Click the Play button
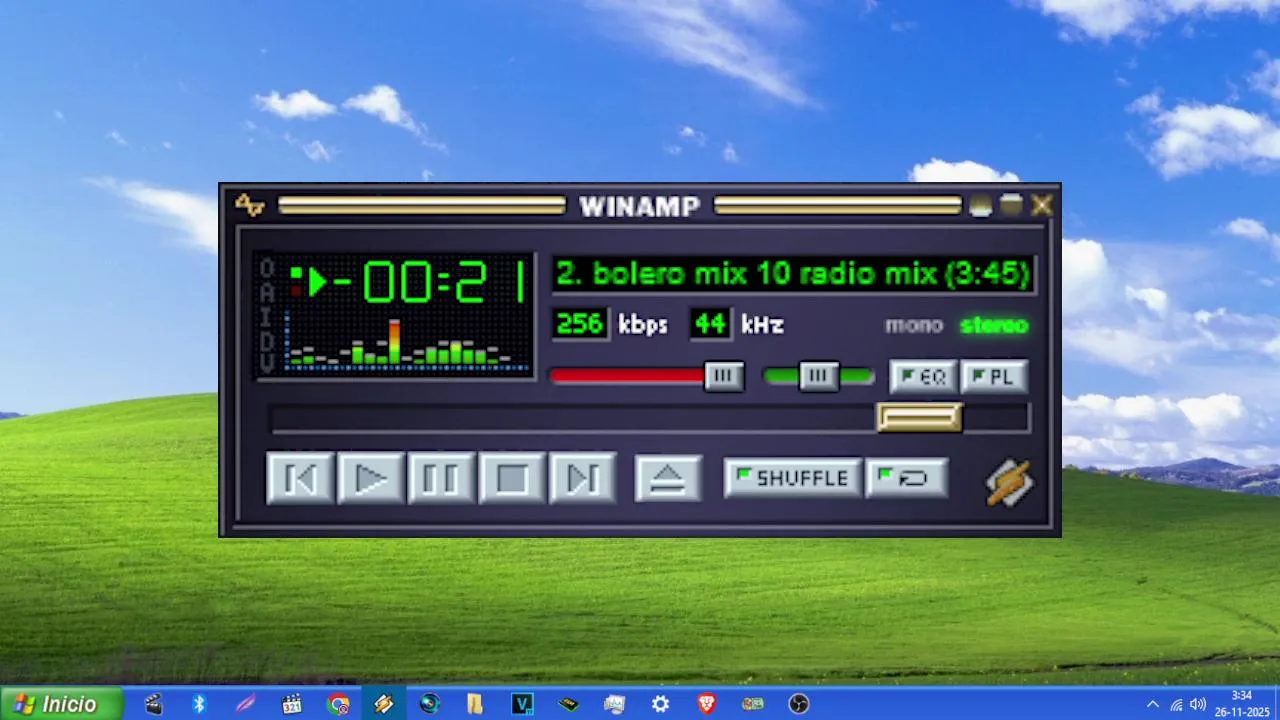1280x720 pixels. [371, 478]
